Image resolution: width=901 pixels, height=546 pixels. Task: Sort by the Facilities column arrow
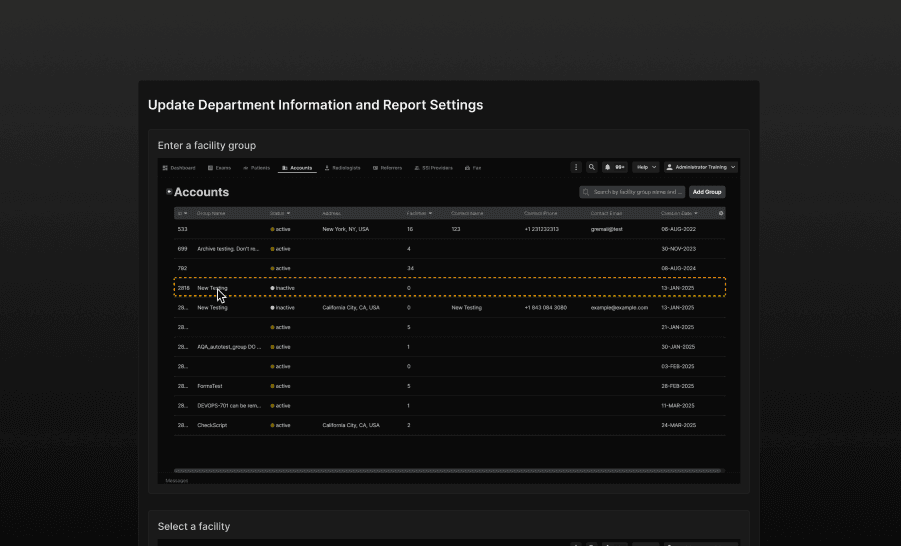(x=430, y=213)
